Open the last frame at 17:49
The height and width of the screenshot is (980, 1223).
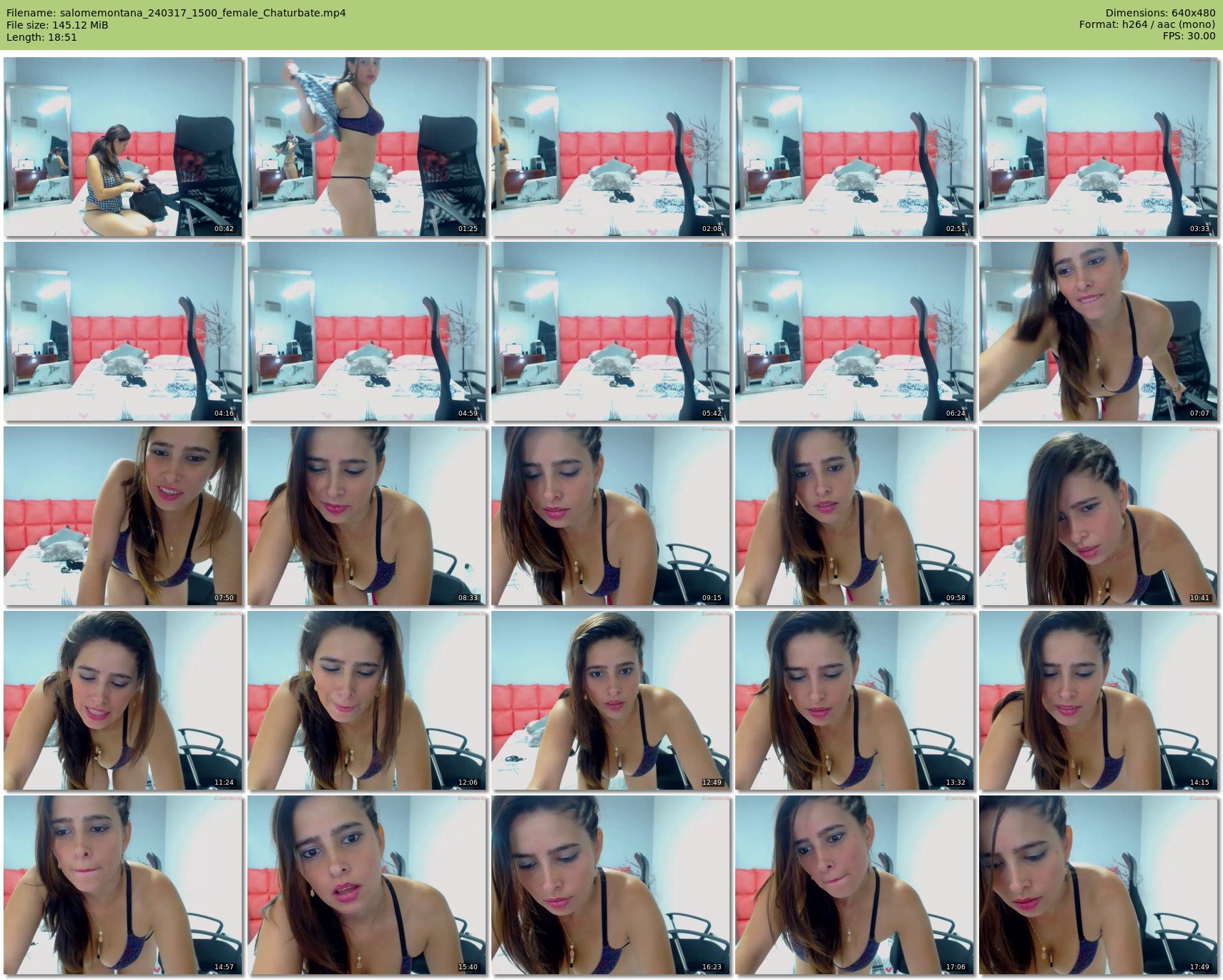[x=1098, y=885]
